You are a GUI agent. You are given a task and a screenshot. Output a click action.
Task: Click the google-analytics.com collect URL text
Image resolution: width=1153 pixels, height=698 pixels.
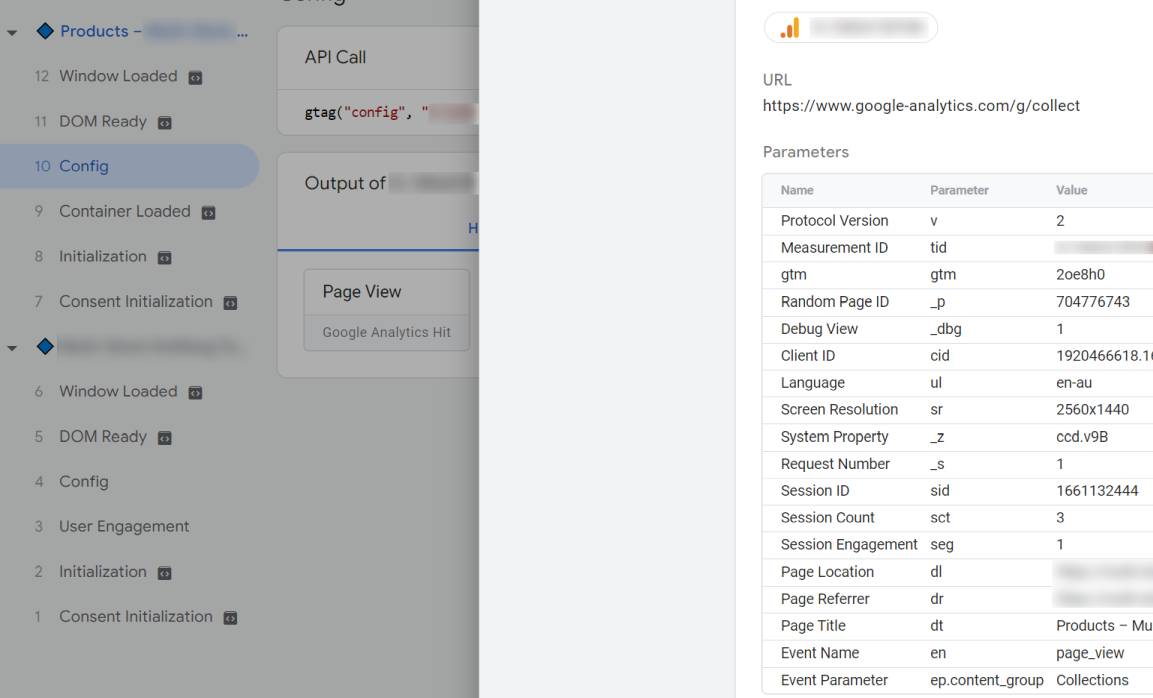point(921,106)
